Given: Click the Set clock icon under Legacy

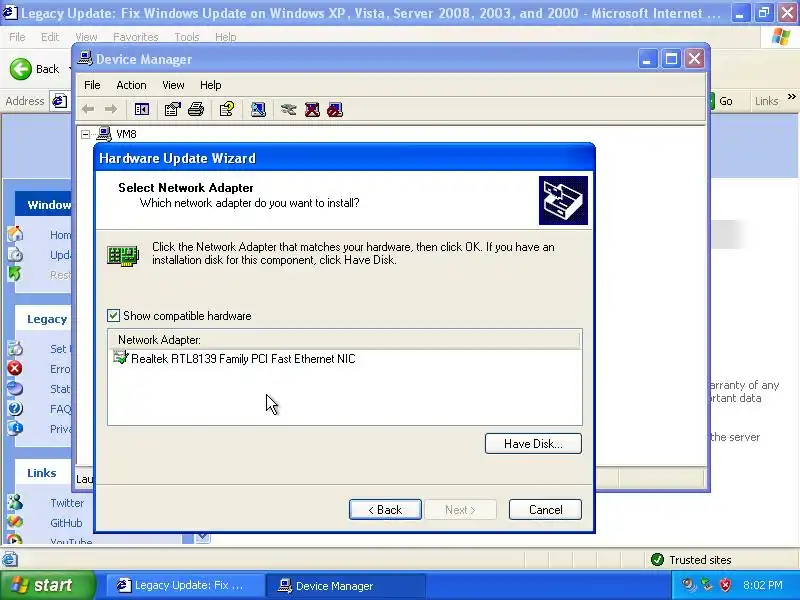Looking at the screenshot, I should pos(15,348).
